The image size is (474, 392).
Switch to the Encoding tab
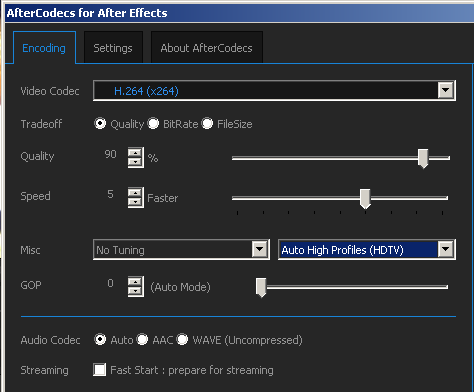click(44, 47)
